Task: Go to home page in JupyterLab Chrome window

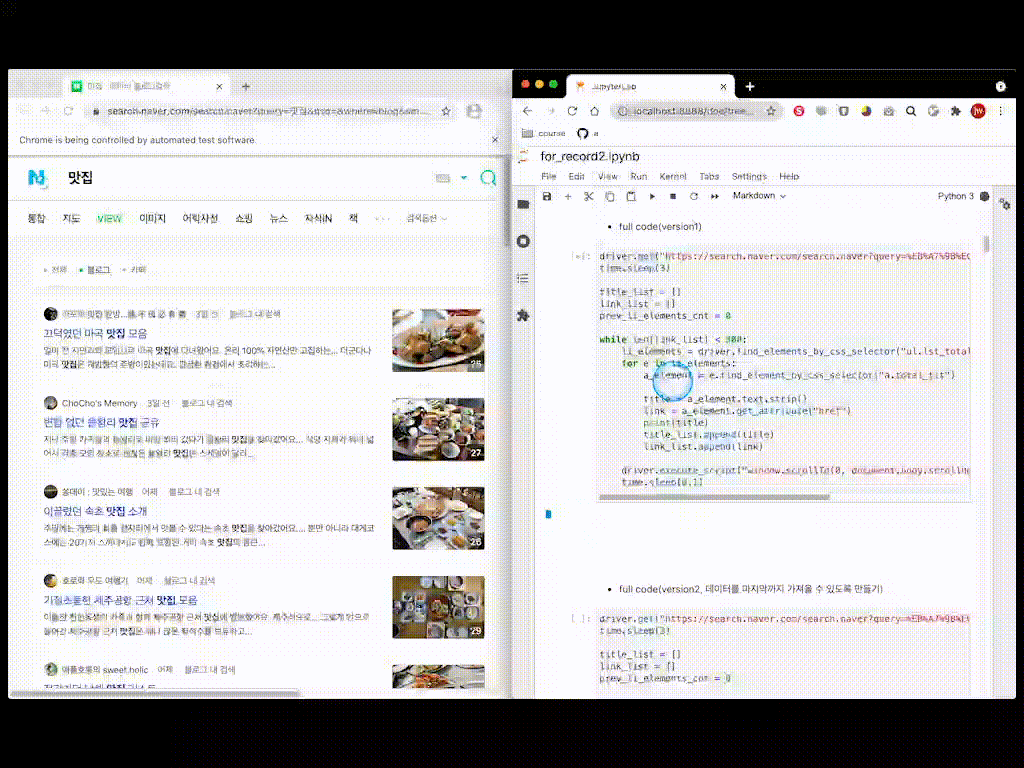Action: pos(594,111)
